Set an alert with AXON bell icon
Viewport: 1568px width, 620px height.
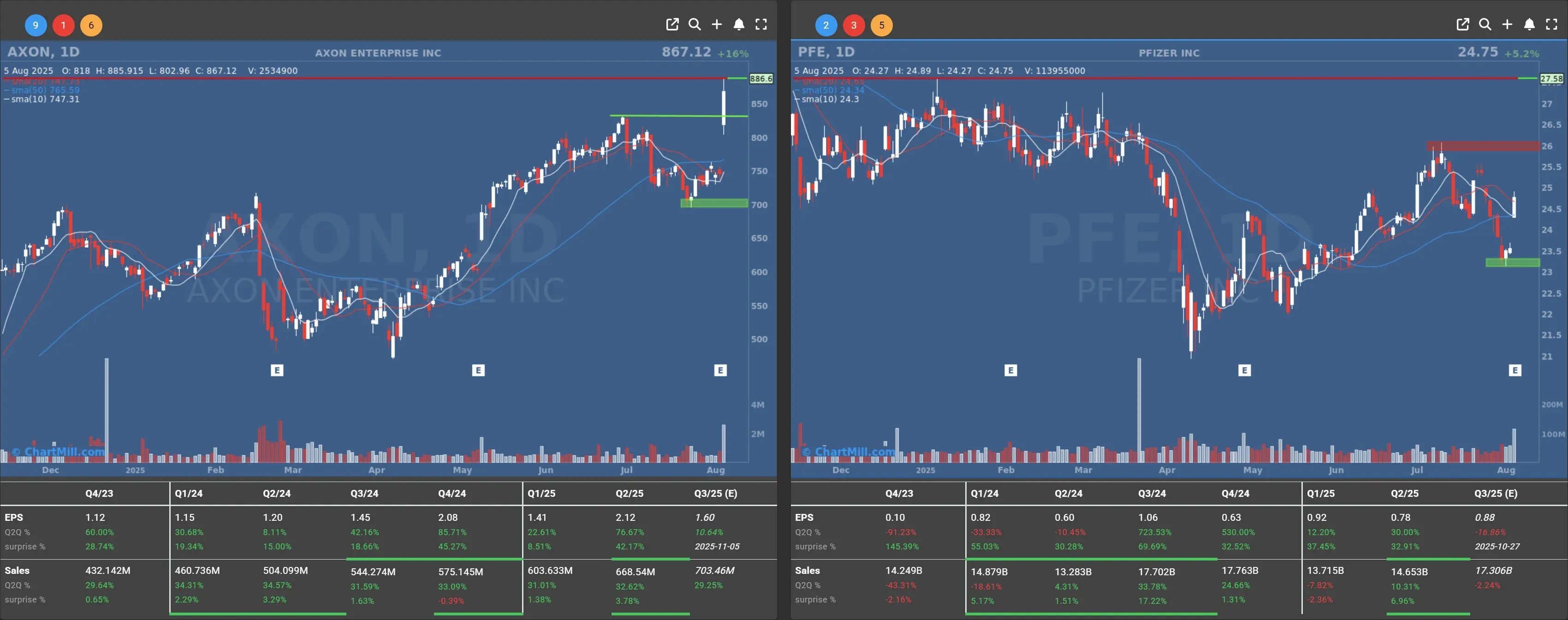739,24
